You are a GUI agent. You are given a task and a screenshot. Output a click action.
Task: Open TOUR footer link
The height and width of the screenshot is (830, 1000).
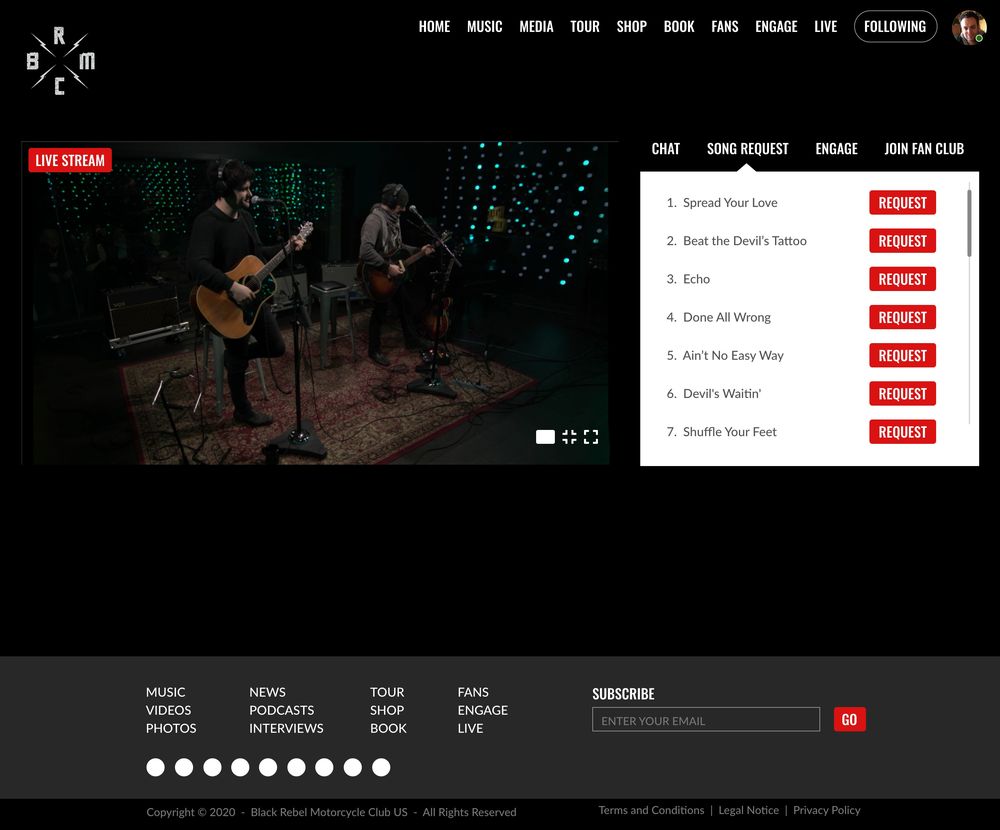click(x=387, y=692)
